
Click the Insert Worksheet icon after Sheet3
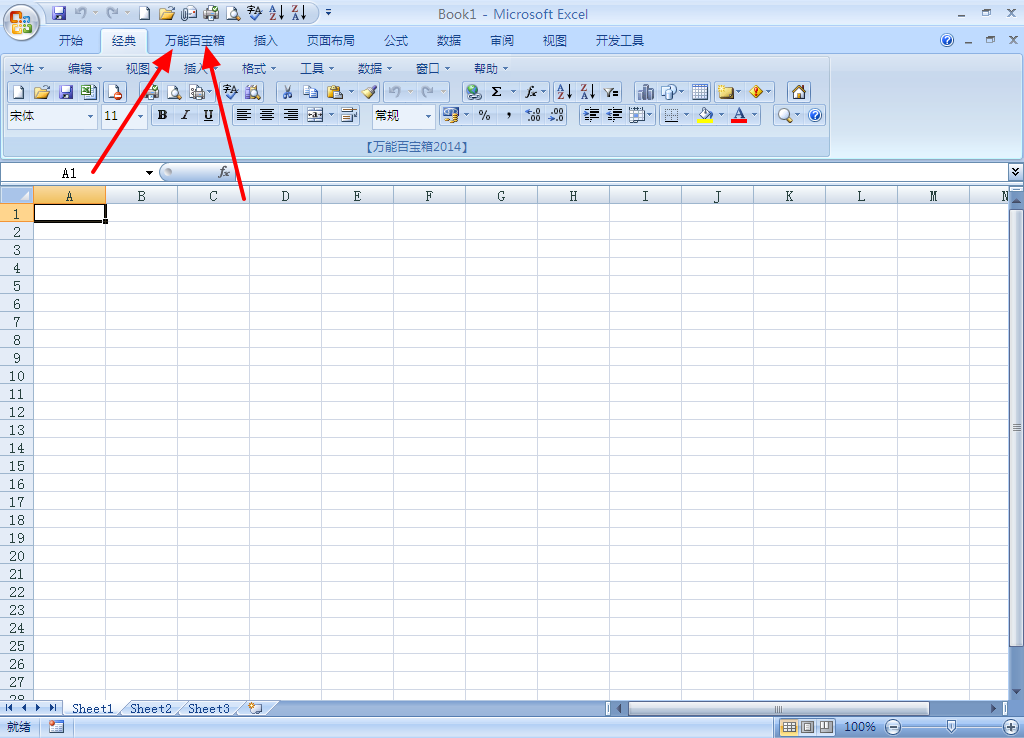pos(255,708)
